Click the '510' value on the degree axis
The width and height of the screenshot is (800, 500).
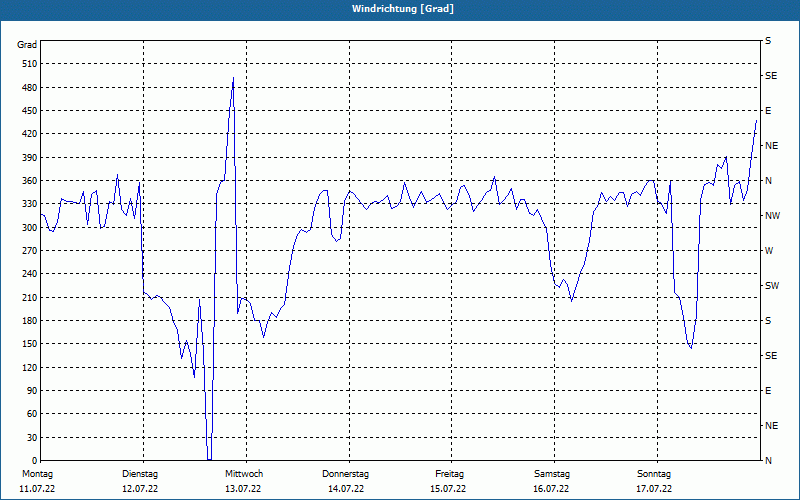pos(30,64)
